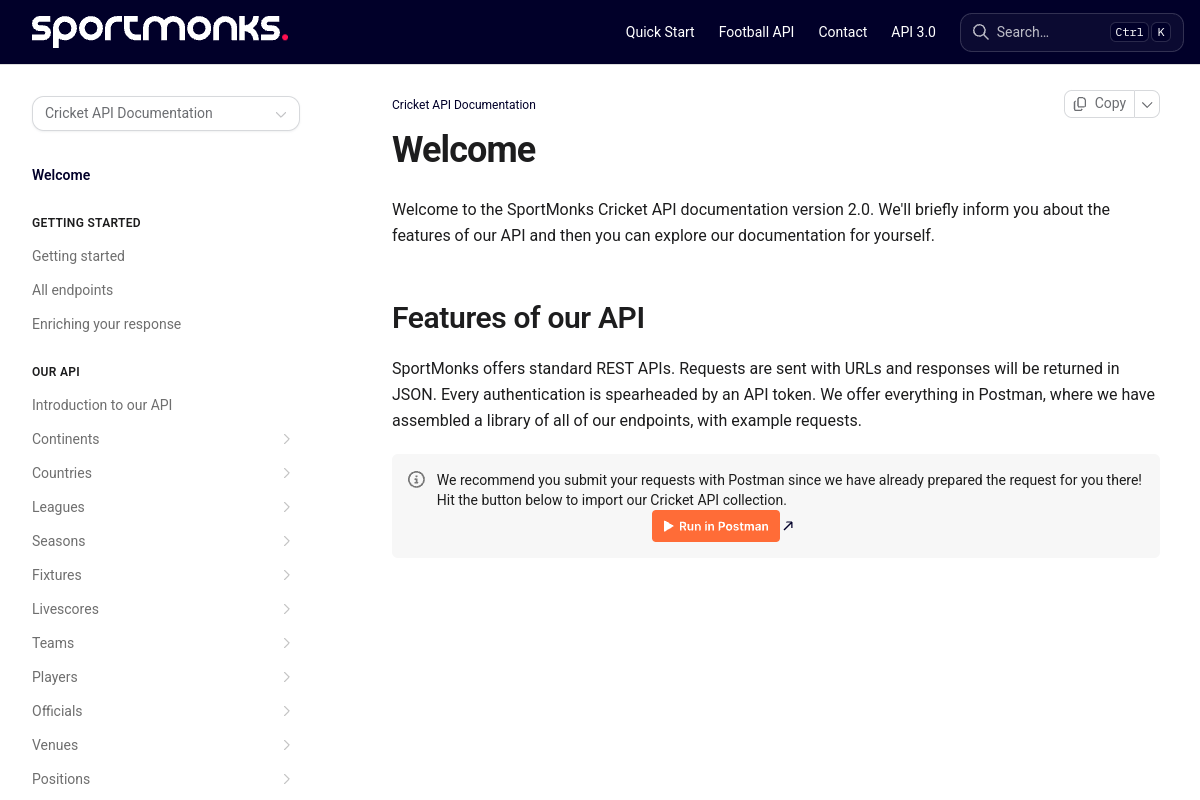Expand the Fixtures section chevron

(287, 575)
